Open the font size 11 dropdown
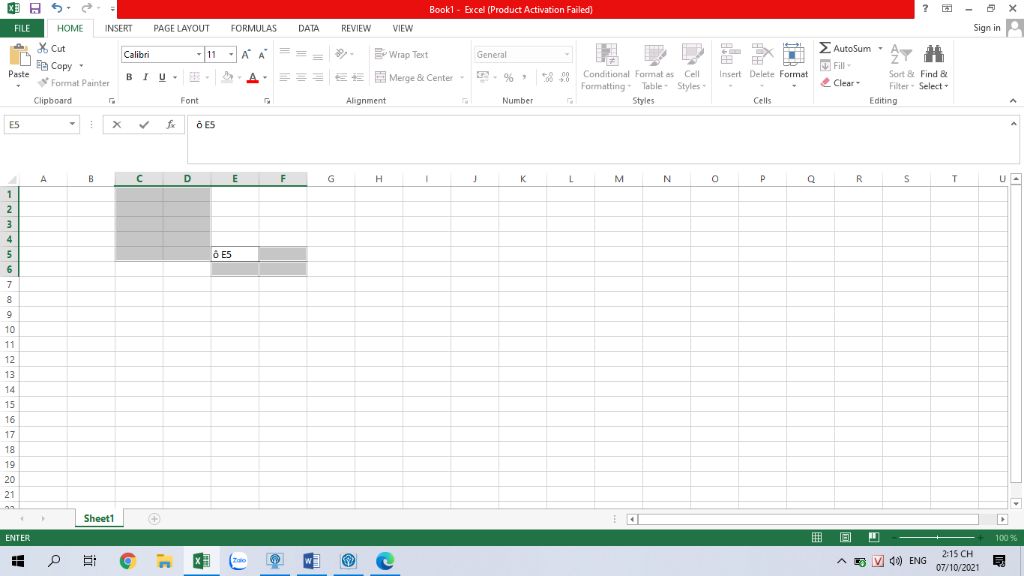This screenshot has width=1024, height=576. 231,54
